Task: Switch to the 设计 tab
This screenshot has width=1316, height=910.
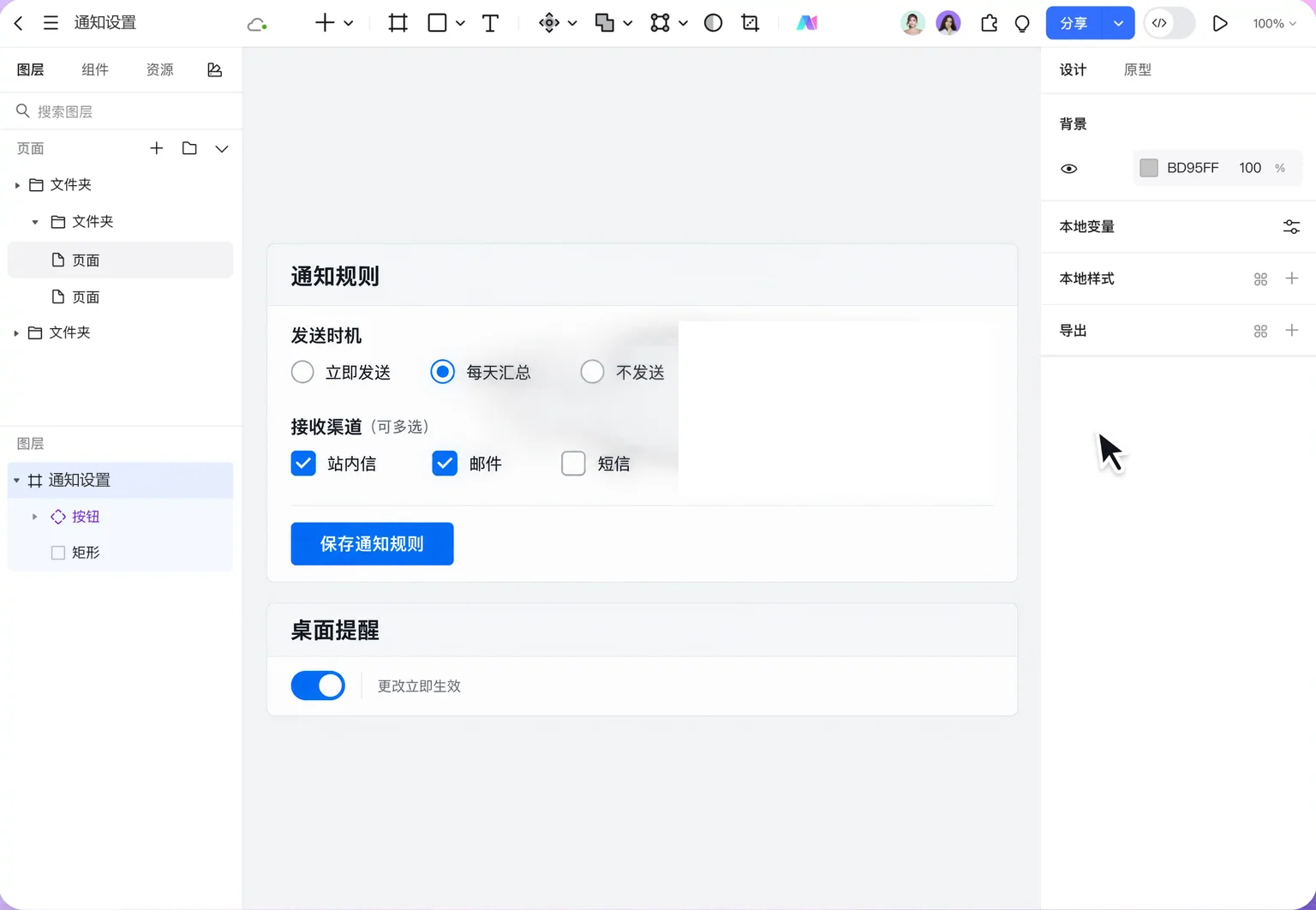Action: 1073,69
